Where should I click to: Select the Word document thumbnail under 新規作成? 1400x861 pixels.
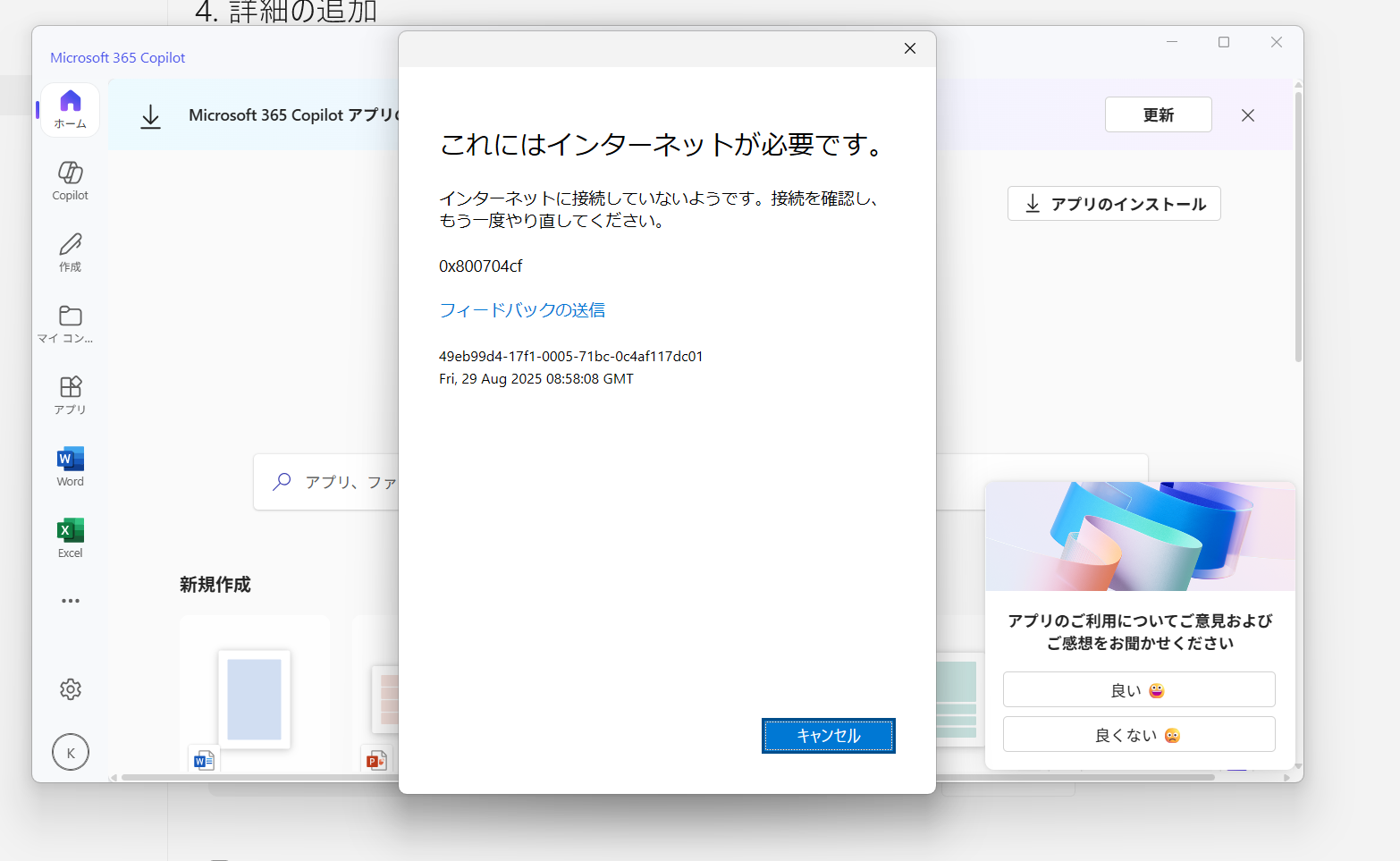tap(255, 700)
